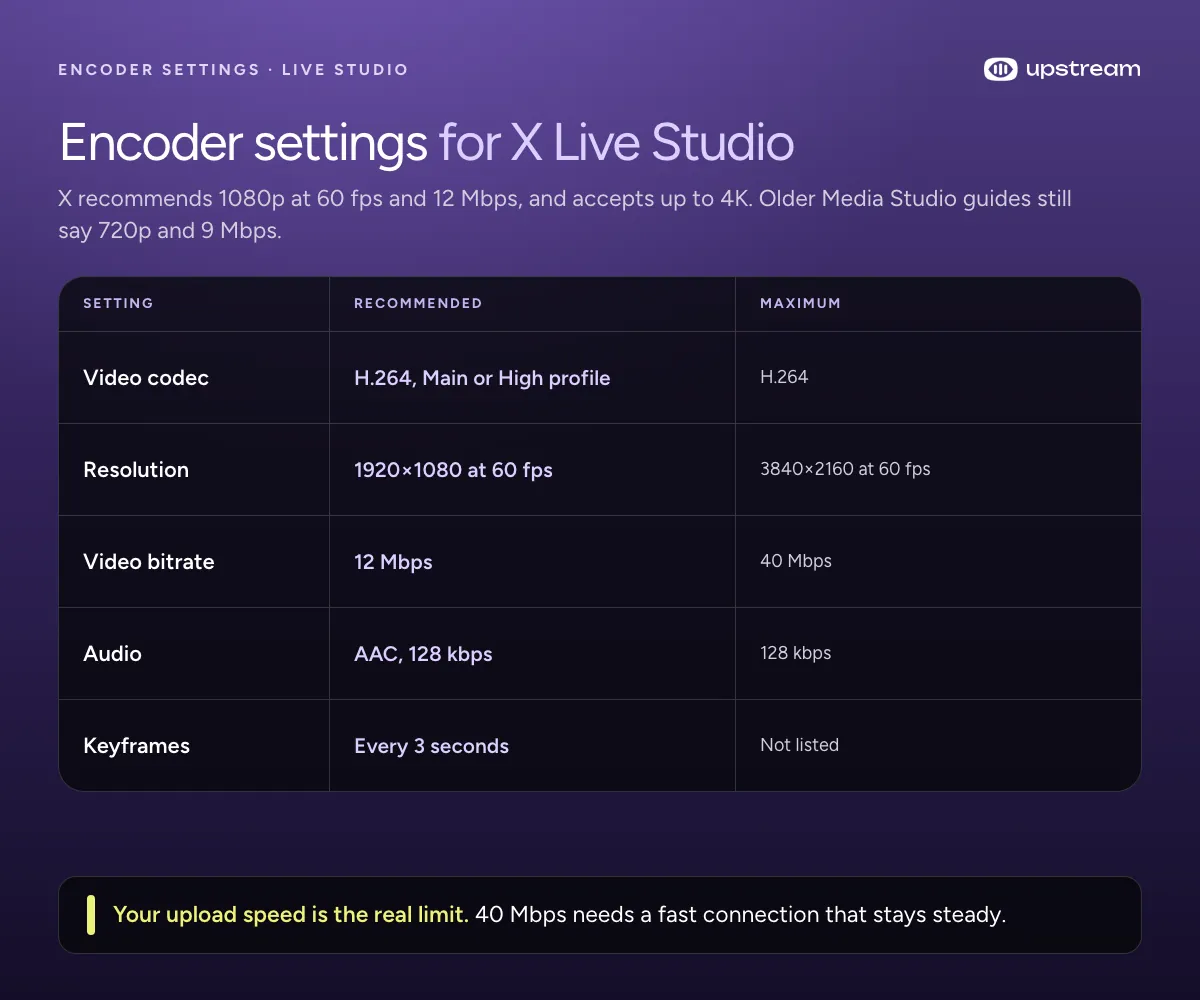Select the 'Video codec' row label
This screenshot has height=1000, width=1200.
(146, 378)
